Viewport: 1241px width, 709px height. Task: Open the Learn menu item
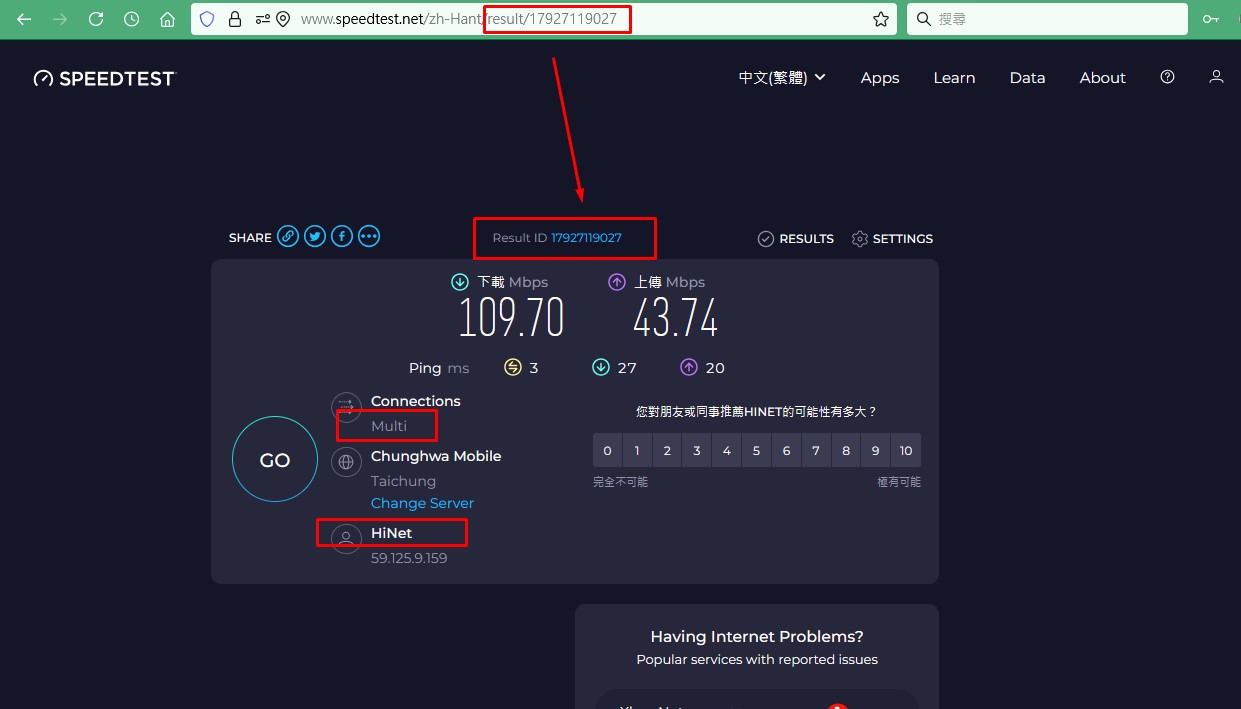coord(954,78)
